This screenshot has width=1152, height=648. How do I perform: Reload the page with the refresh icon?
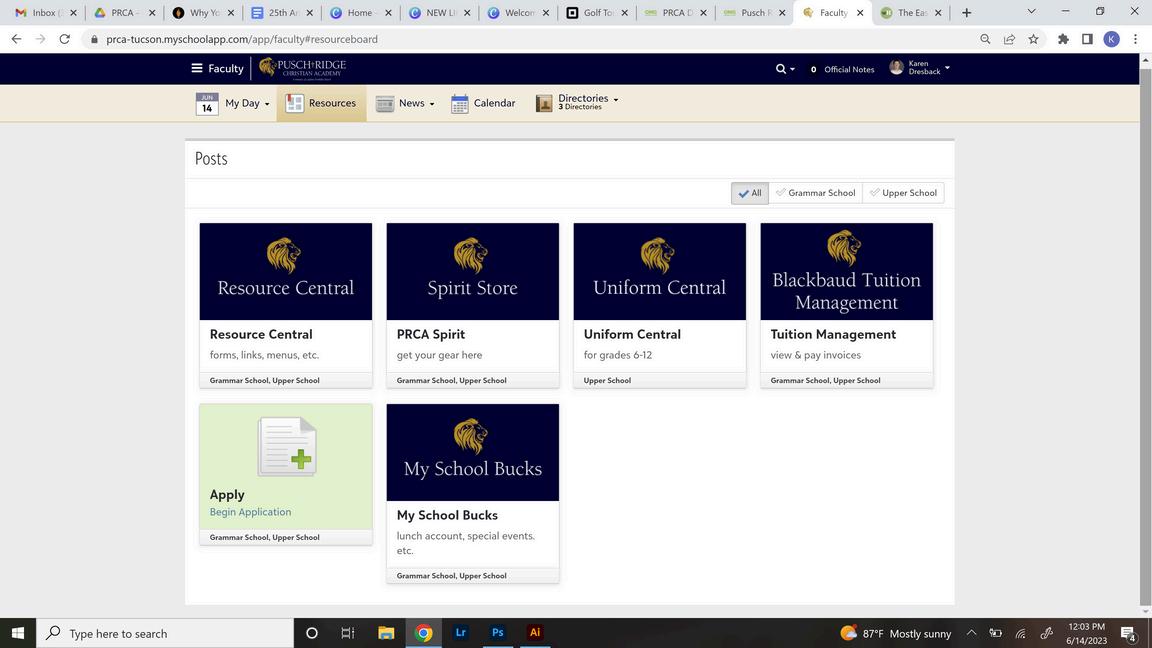[x=65, y=39]
